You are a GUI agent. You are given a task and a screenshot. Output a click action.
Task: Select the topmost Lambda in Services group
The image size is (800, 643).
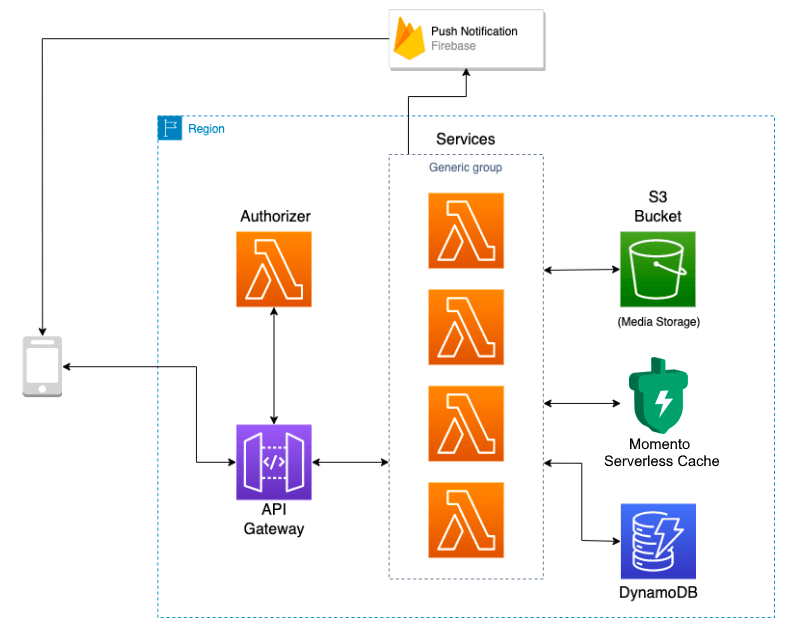[466, 231]
